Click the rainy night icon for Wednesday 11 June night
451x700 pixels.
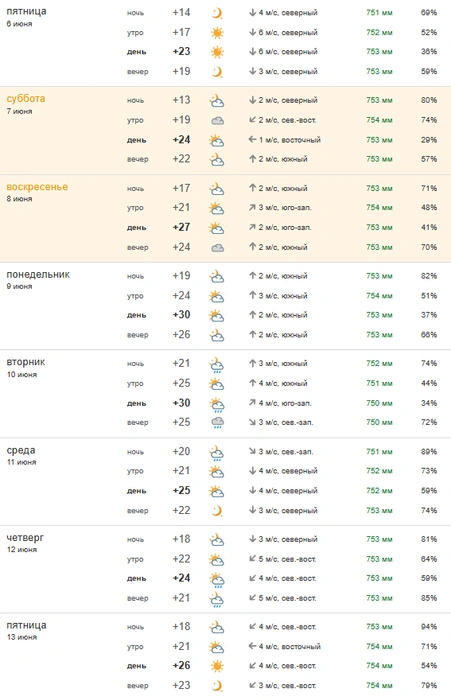pyautogui.click(x=217, y=452)
